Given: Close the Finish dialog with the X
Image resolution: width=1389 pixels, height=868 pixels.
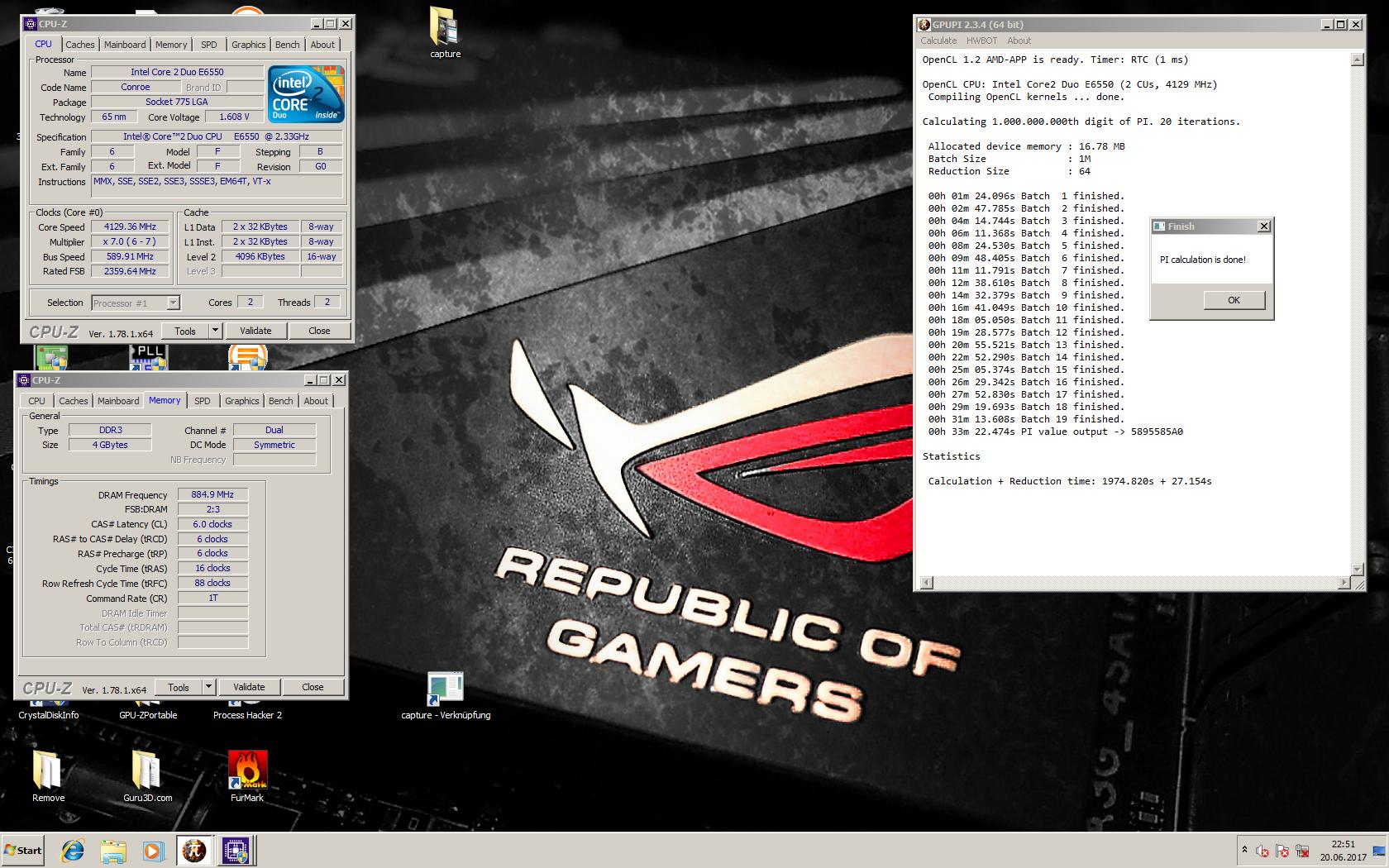Looking at the screenshot, I should pyautogui.click(x=1263, y=227).
